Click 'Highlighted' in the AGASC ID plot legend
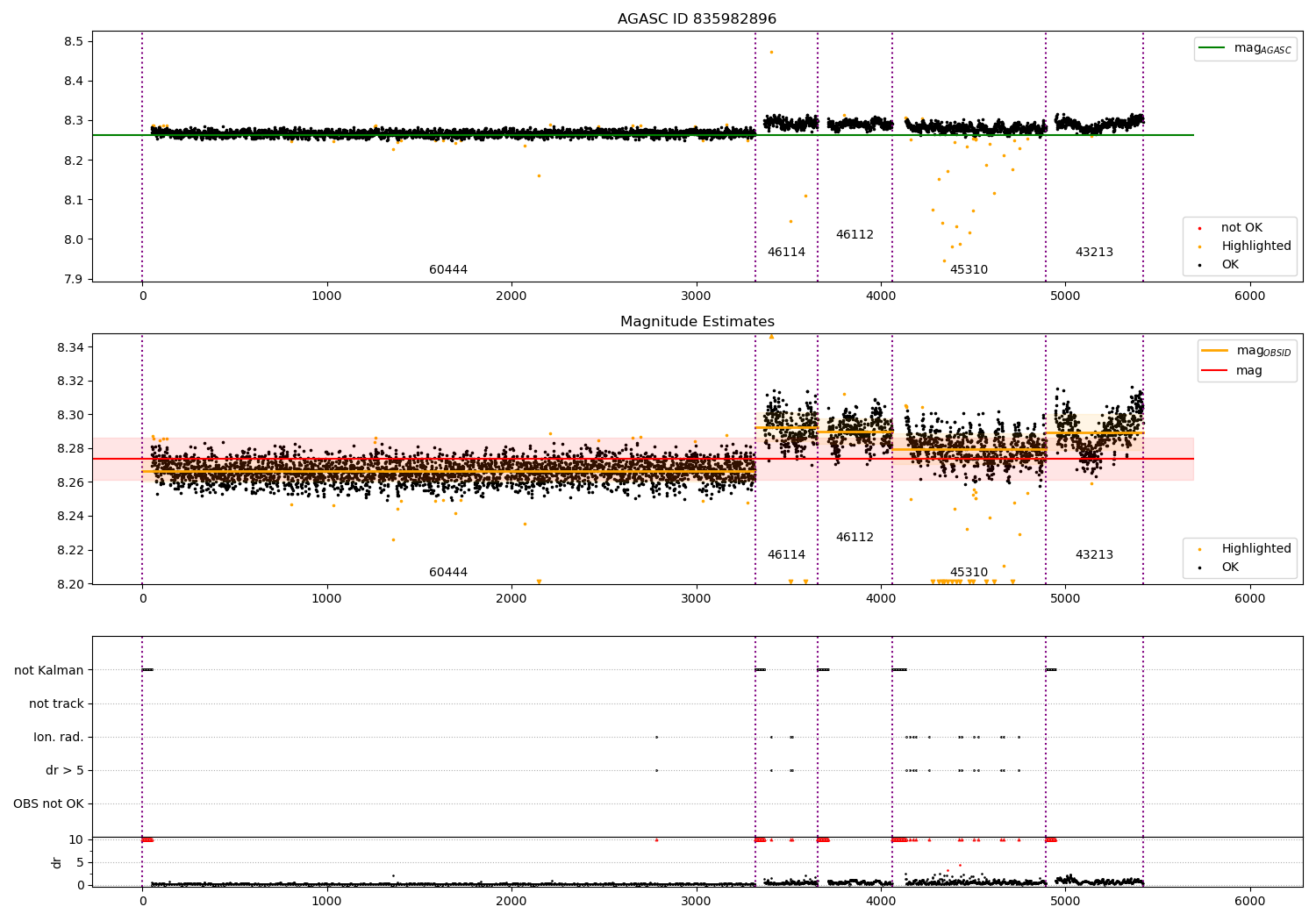1316x921 pixels. coord(1255,246)
